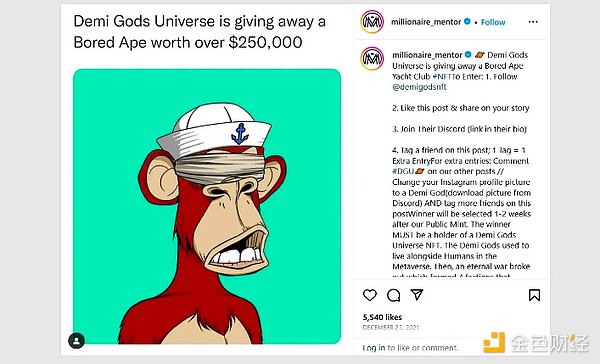Open the Bored Ape sailor hat image
Screen dimensions: 600x364
click(207, 206)
